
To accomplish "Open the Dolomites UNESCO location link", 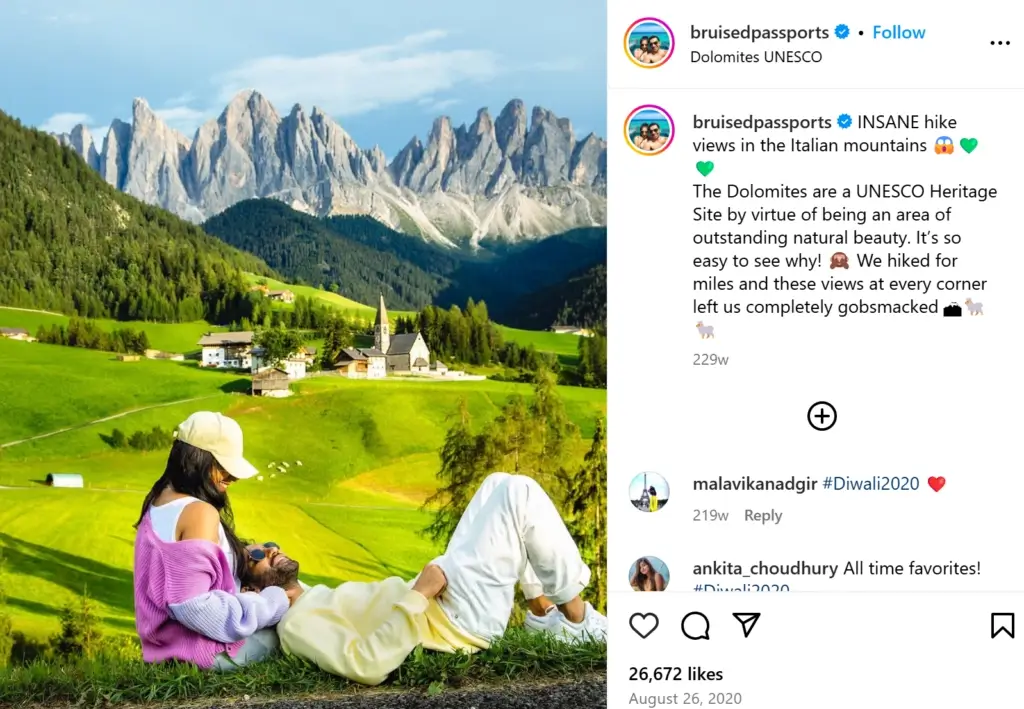I will tap(756, 57).
